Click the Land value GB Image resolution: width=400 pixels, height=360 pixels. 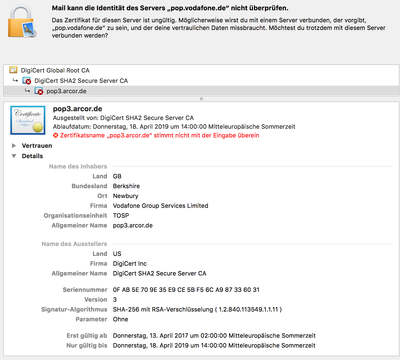pos(117,176)
